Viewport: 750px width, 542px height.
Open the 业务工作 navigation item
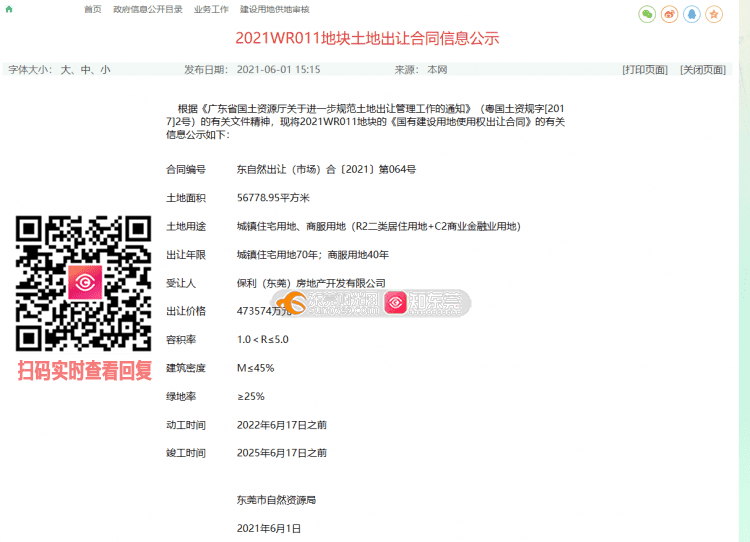pyautogui.click(x=210, y=9)
